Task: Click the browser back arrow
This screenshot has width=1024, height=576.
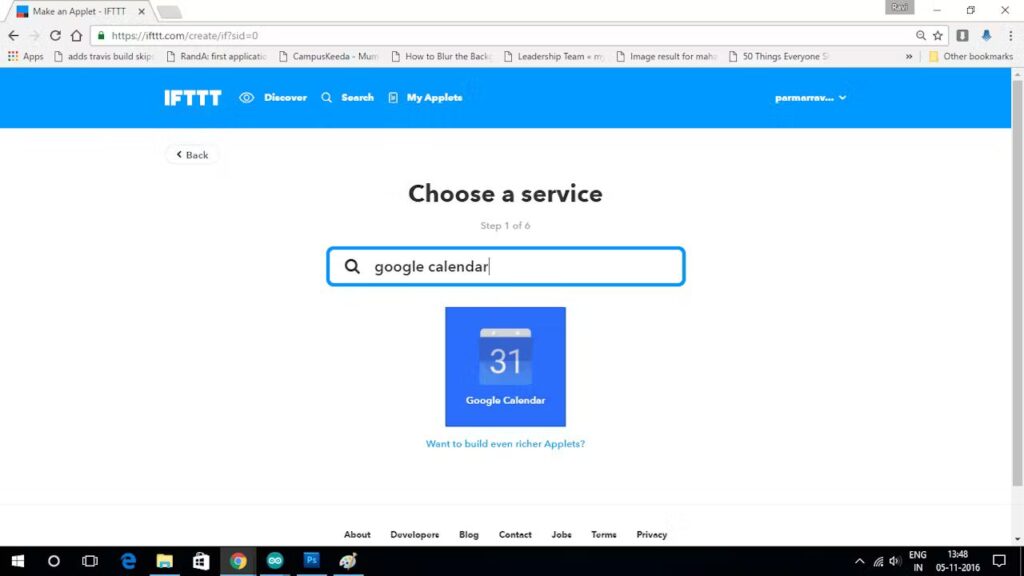Action: 14,35
